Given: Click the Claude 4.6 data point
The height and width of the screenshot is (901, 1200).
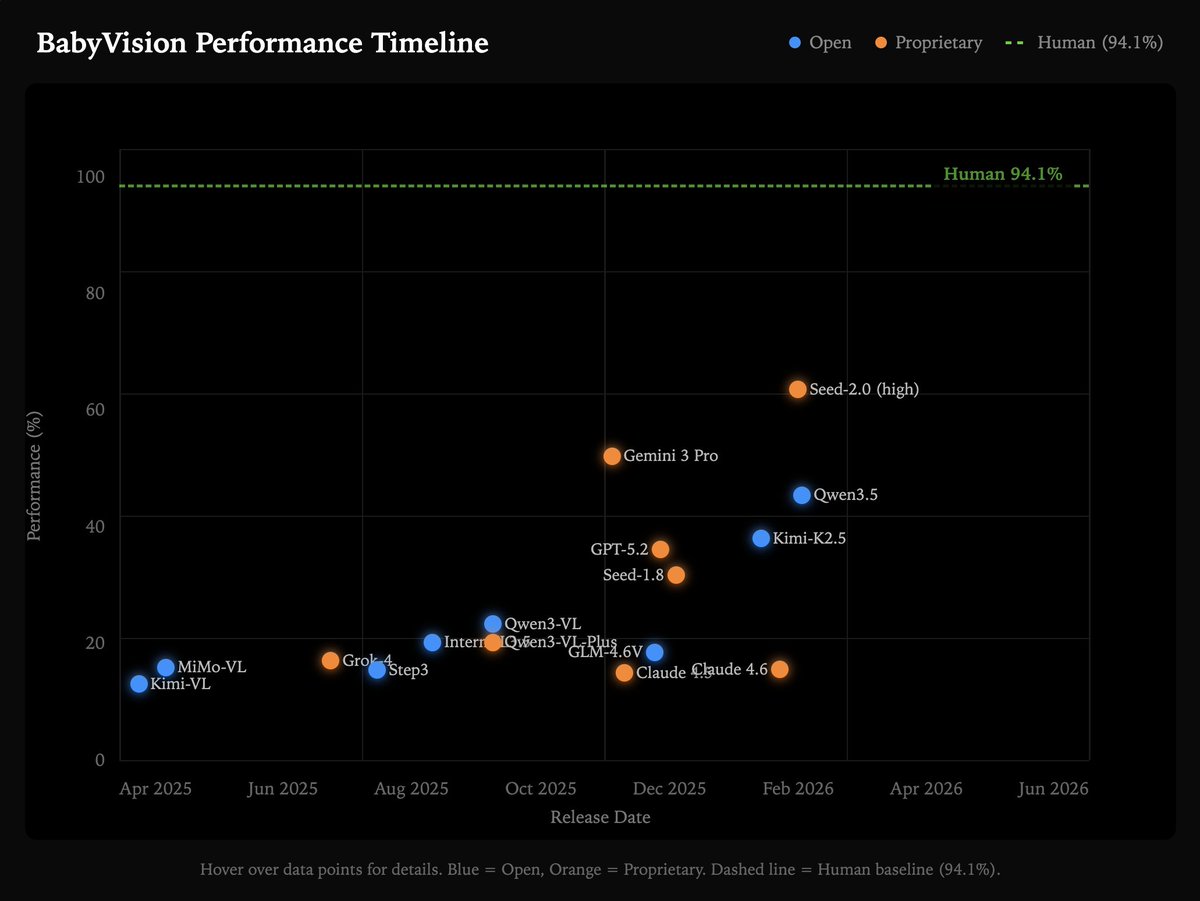Looking at the screenshot, I should tap(780, 669).
